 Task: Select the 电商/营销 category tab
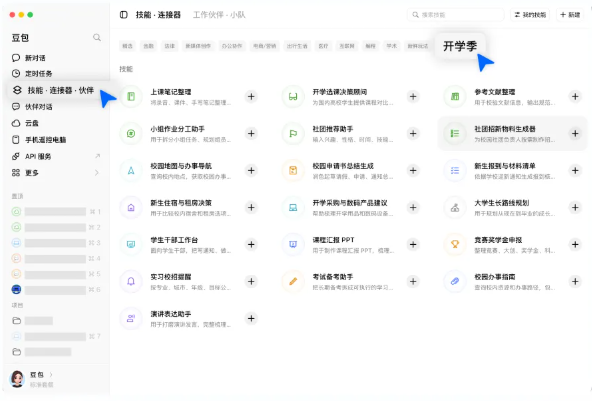pos(264,46)
